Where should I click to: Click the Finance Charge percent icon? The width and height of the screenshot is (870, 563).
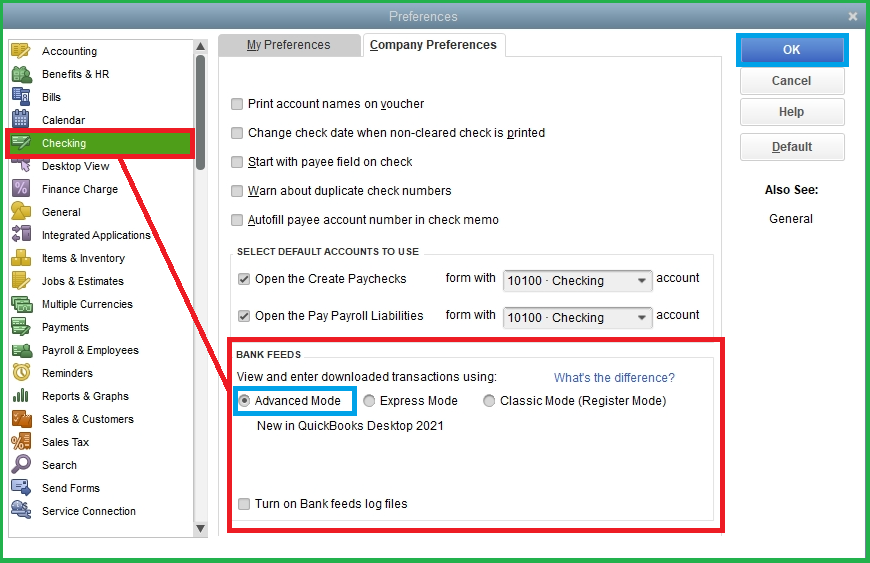21,189
